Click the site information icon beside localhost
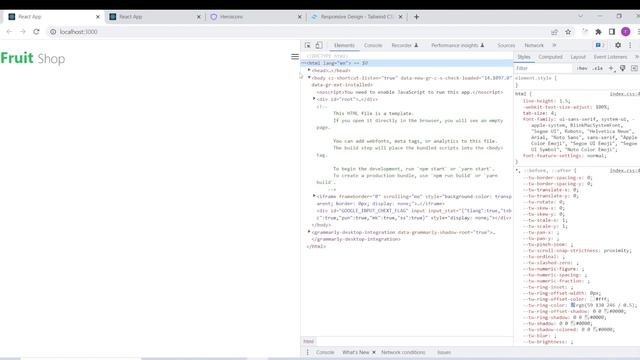640x360 pixels. 53,31
